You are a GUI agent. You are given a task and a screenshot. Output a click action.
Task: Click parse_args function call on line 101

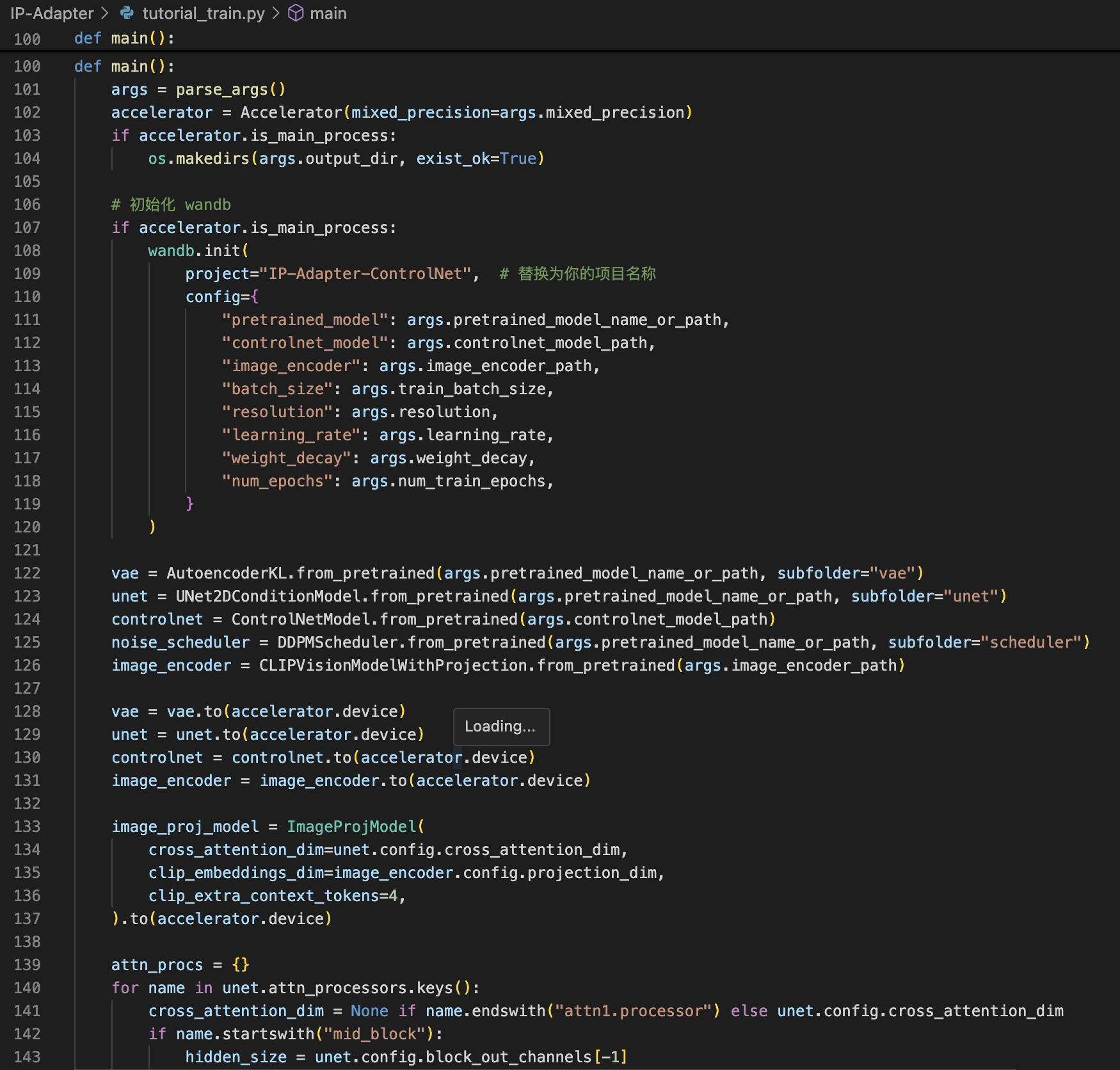(x=221, y=90)
